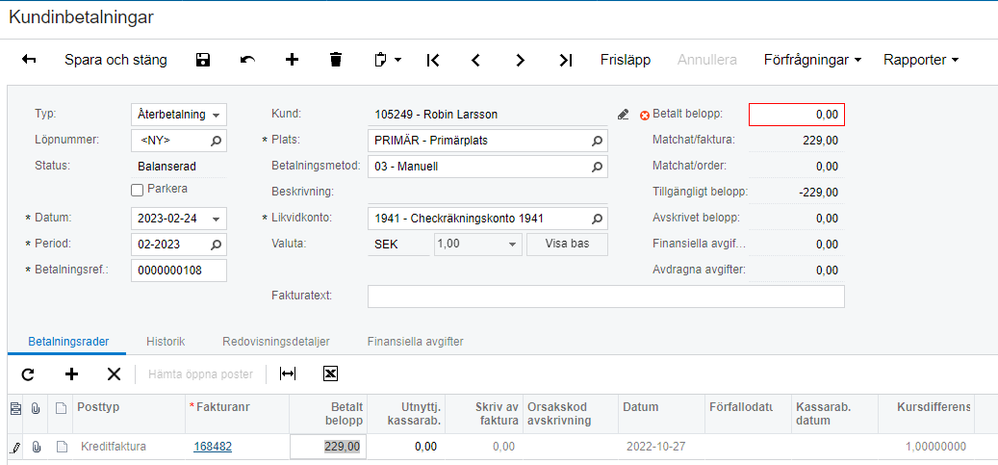Open invoice link 168482

[213, 447]
